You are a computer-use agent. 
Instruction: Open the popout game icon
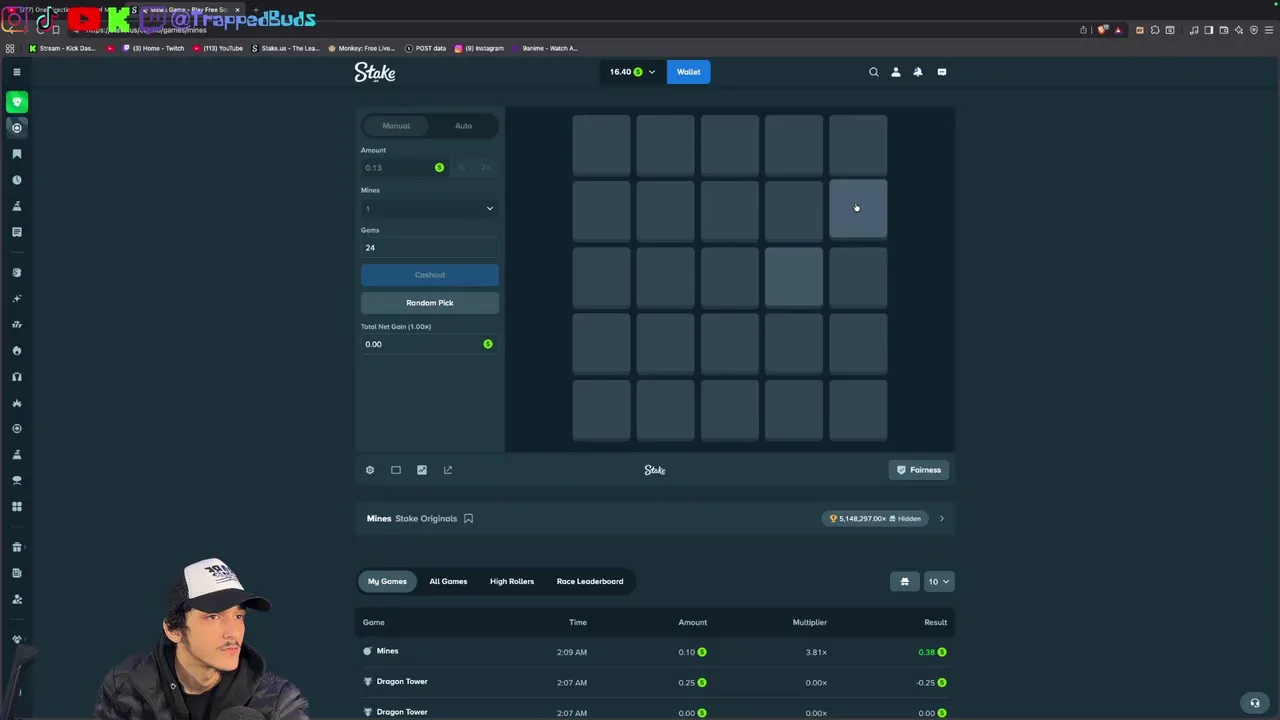coord(448,470)
